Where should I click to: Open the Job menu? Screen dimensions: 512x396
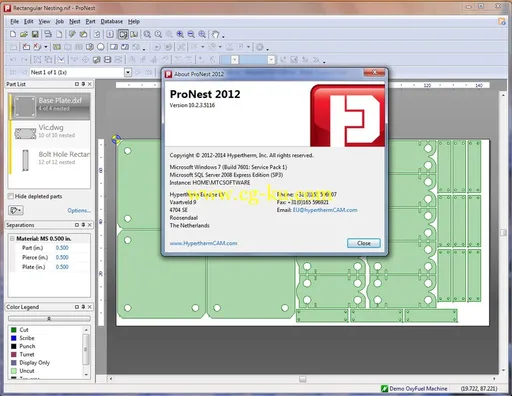pyautogui.click(x=59, y=22)
